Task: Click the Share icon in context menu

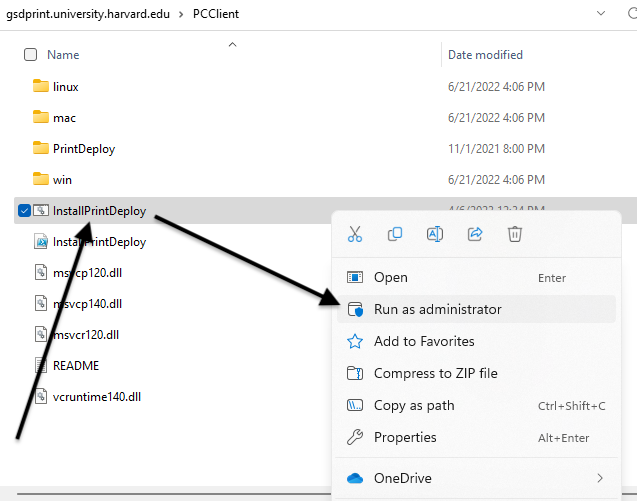Action: (x=475, y=234)
